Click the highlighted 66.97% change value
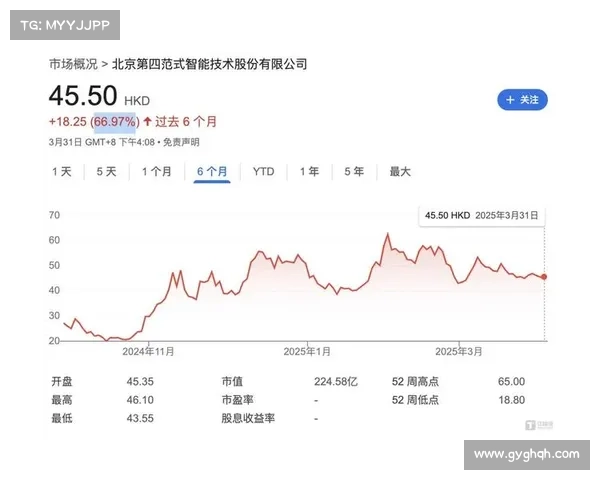Image resolution: width=600 pixels, height=480 pixels. click(115, 122)
